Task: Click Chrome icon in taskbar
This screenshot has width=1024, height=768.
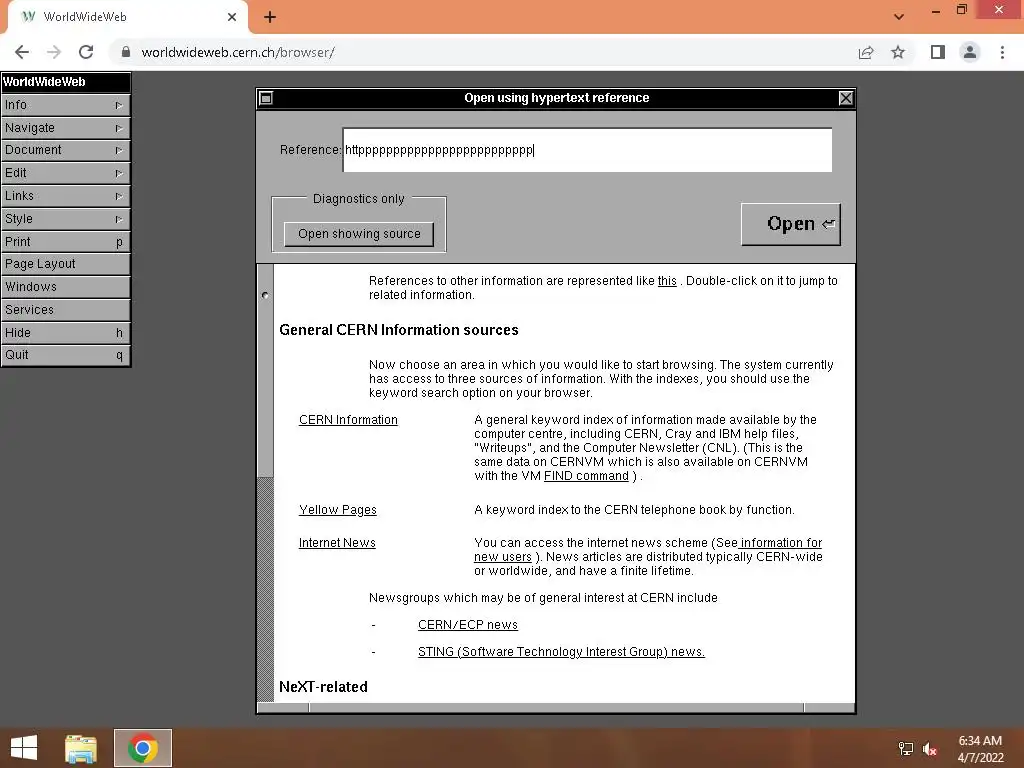Action: pos(142,748)
